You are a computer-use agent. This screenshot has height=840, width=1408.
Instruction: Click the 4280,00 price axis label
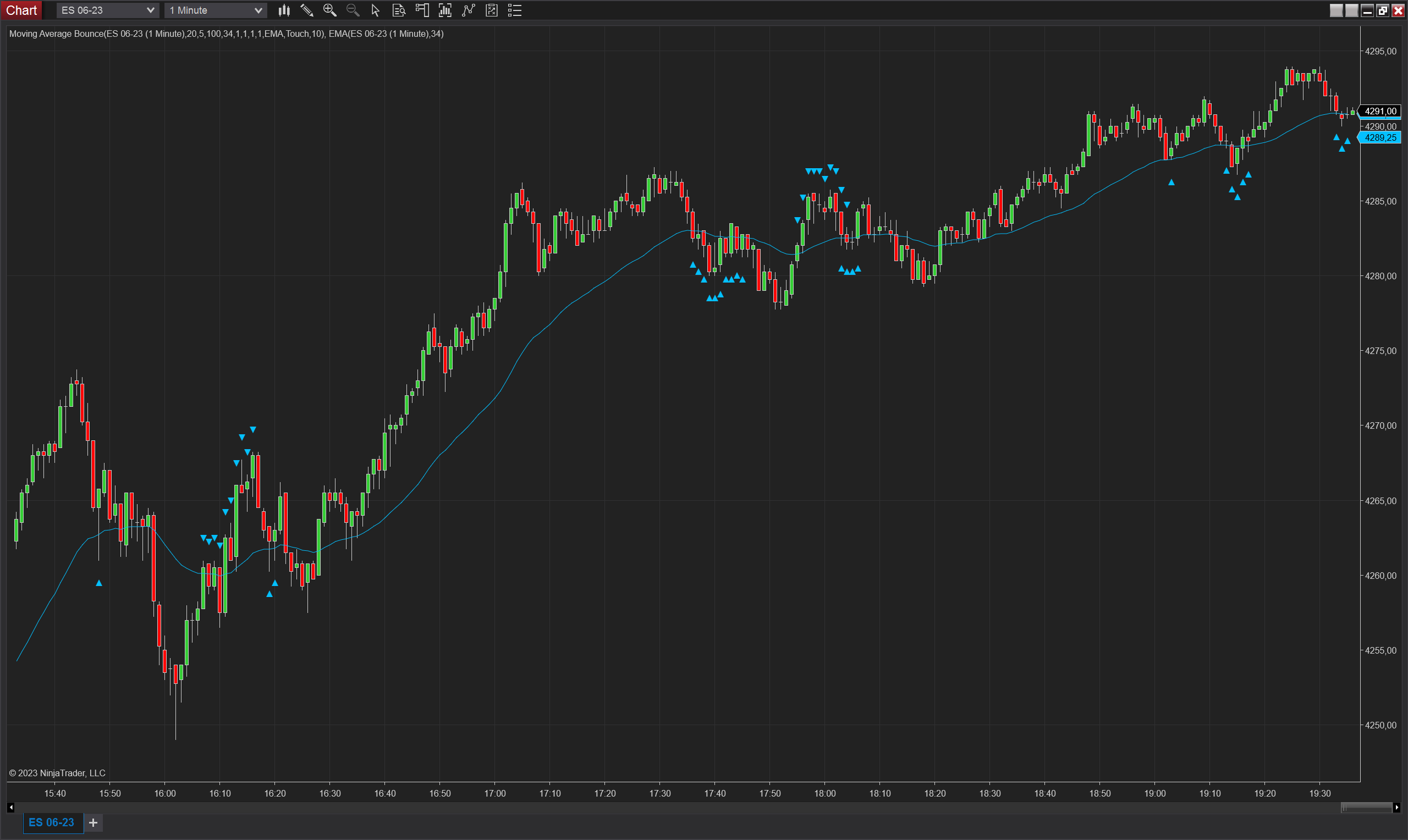1381,275
